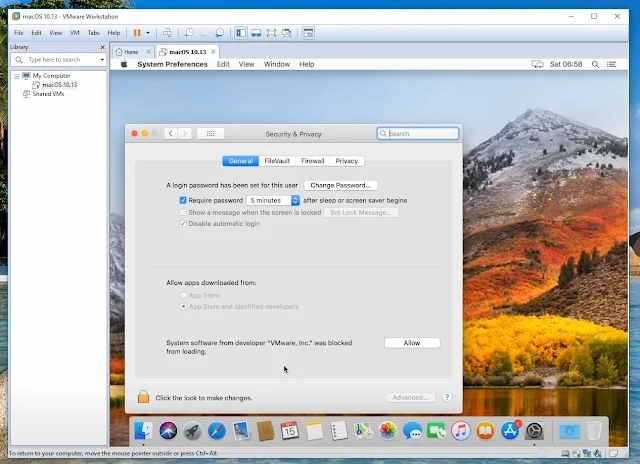Enter full screen mode in VMware toolbar
The height and width of the screenshot is (464, 640).
click(x=271, y=33)
